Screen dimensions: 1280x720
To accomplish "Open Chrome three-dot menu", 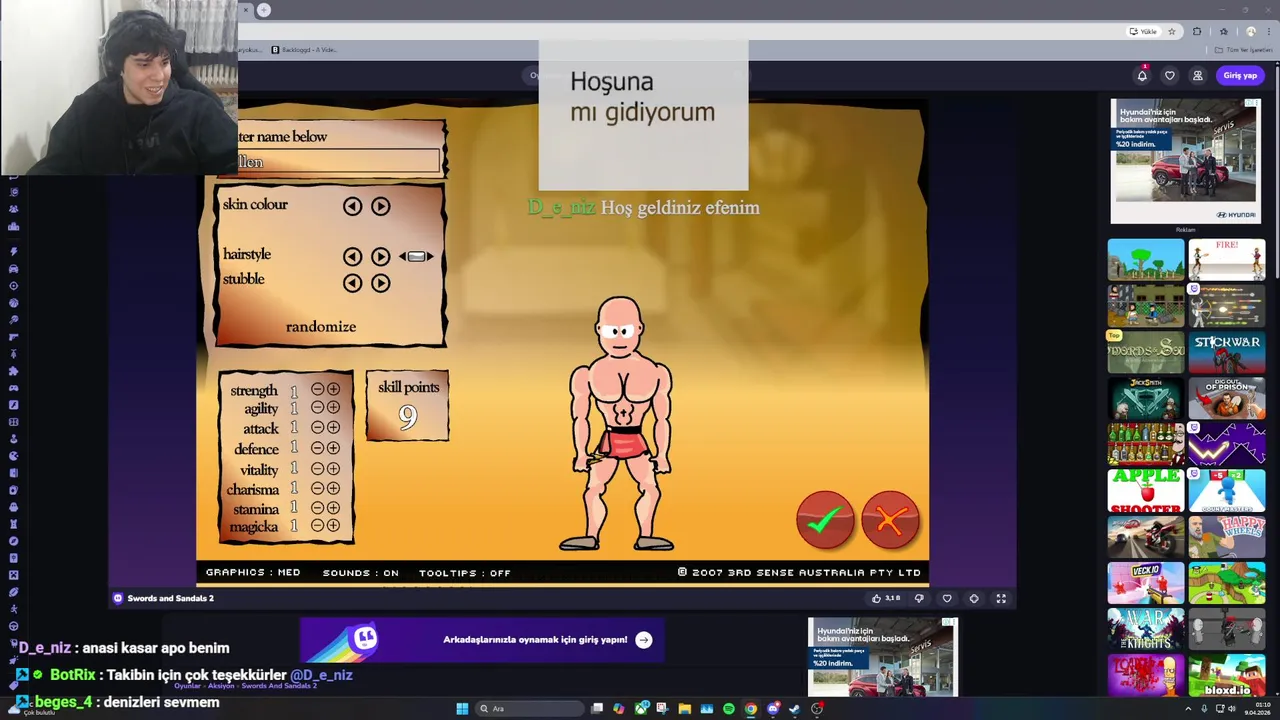I will [1268, 31].
